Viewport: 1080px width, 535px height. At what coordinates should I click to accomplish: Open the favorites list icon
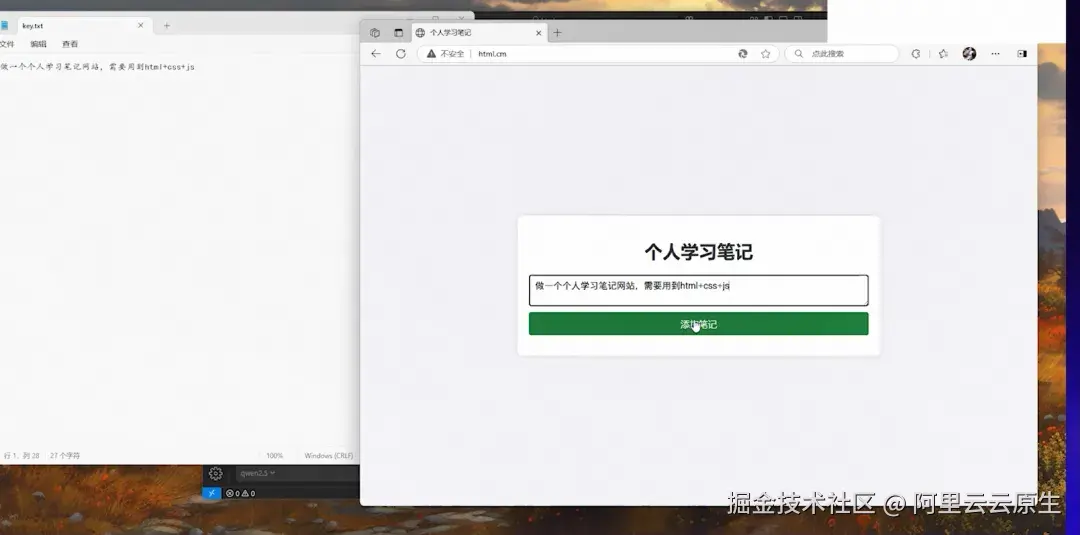pyautogui.click(x=943, y=54)
